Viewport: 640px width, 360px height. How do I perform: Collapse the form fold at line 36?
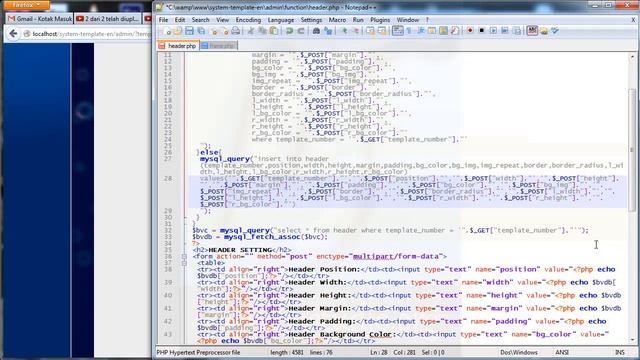tap(184, 257)
